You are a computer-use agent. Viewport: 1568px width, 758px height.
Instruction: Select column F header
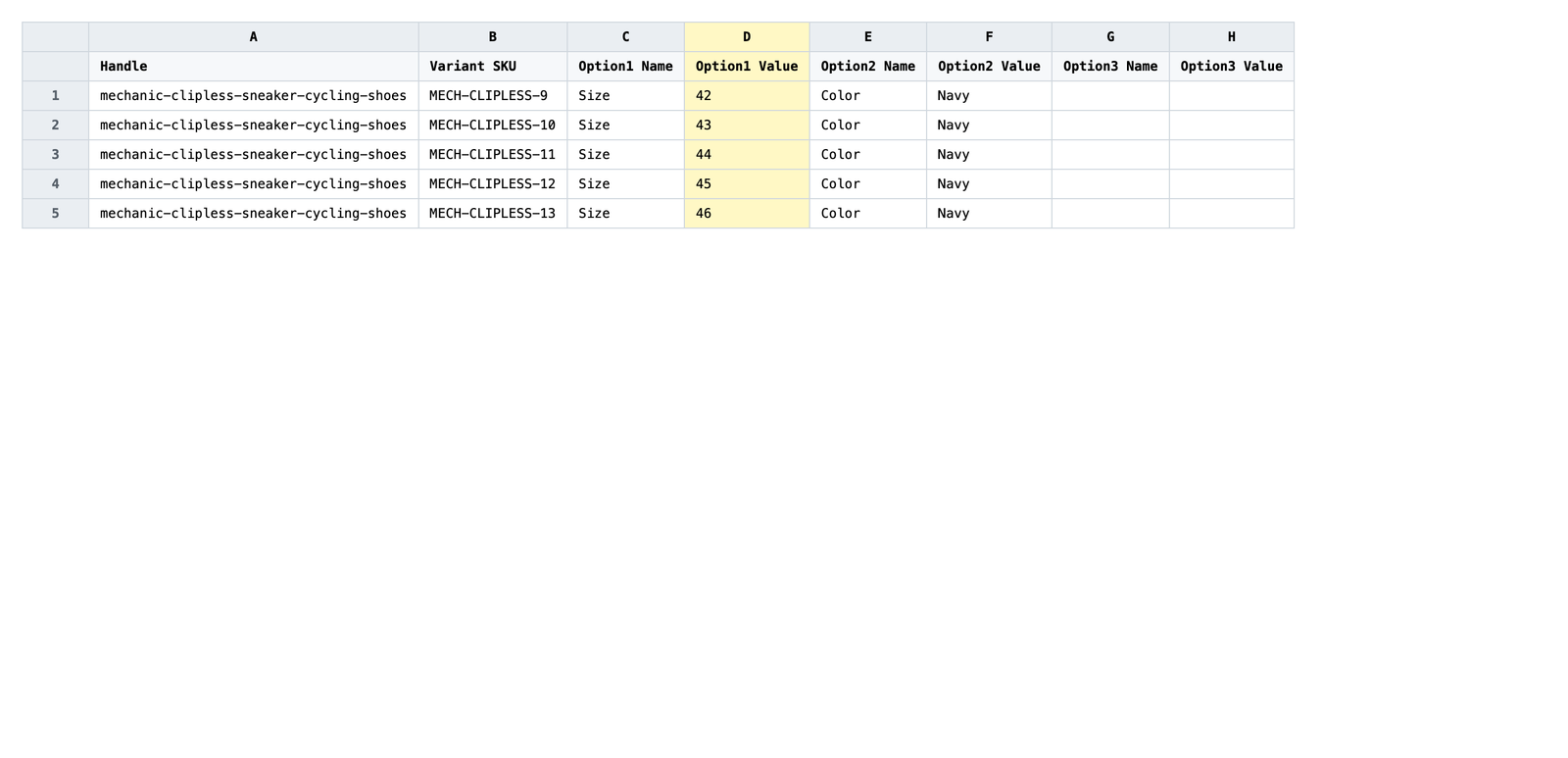point(990,37)
